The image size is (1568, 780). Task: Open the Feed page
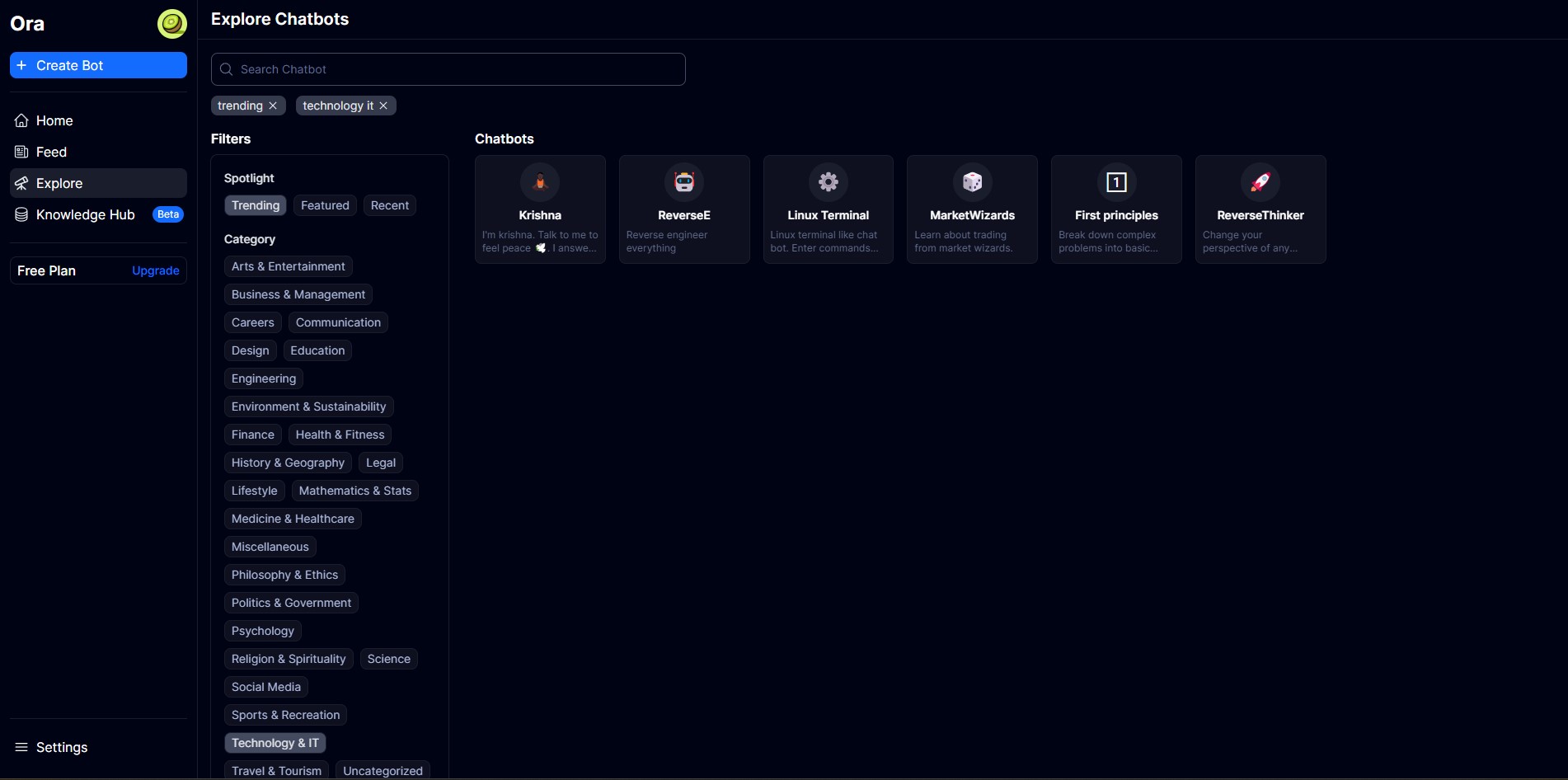98,152
